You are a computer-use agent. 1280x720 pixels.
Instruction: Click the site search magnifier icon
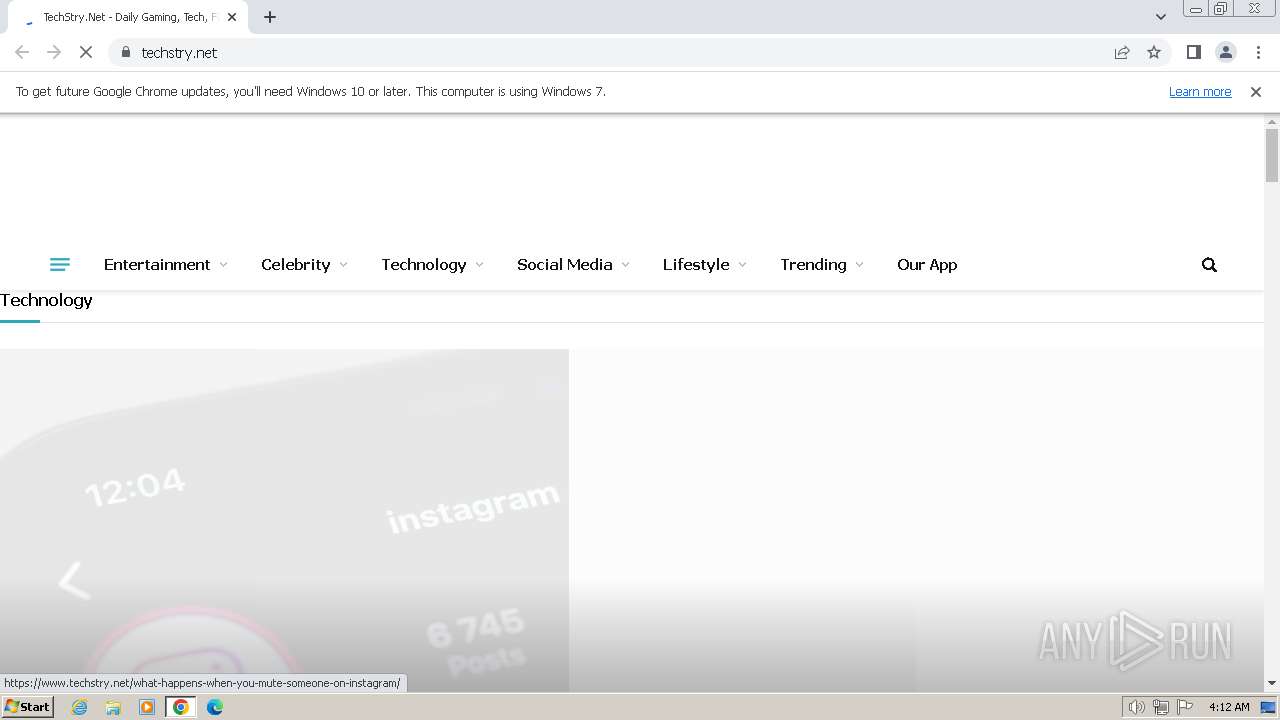tap(1209, 265)
